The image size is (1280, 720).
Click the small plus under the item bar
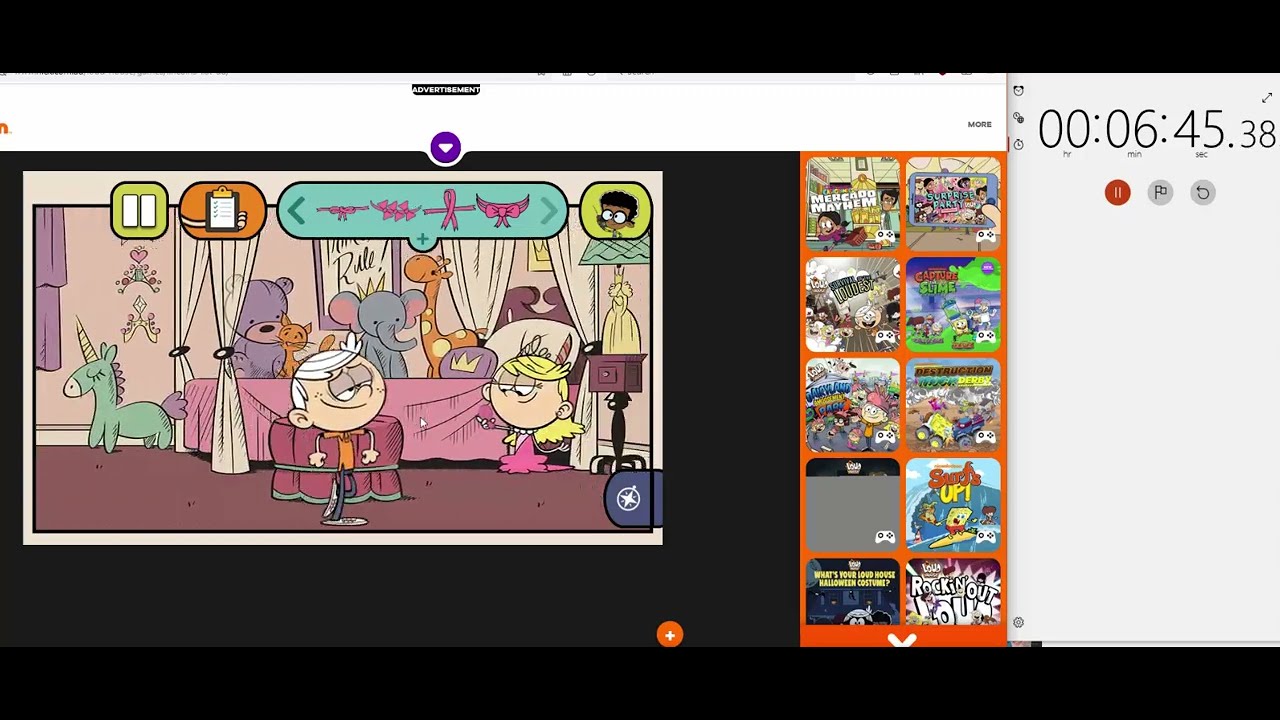point(422,240)
